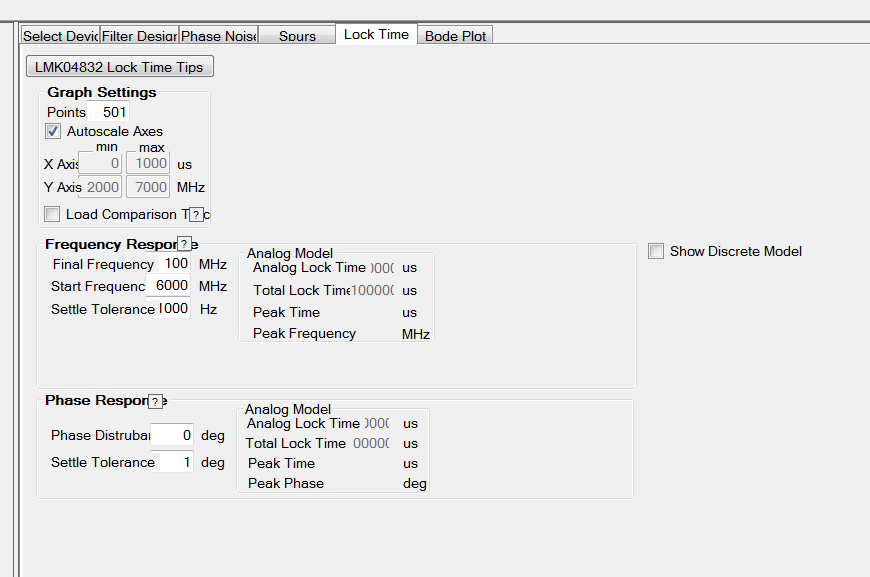Open the Phase Response help icon
This screenshot has width=870, height=577.
tap(157, 400)
